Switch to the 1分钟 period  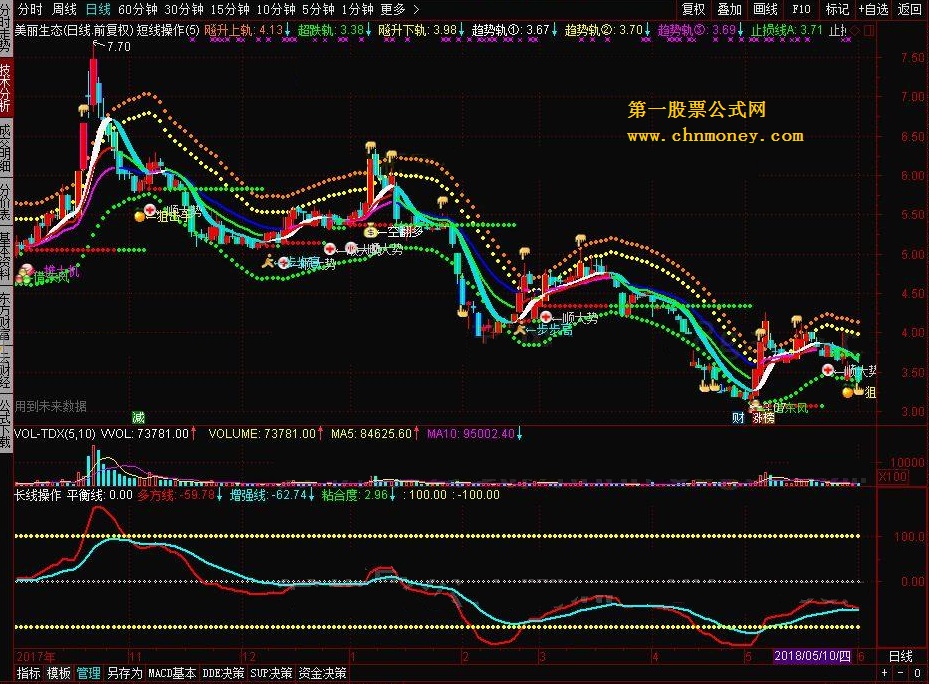357,9
